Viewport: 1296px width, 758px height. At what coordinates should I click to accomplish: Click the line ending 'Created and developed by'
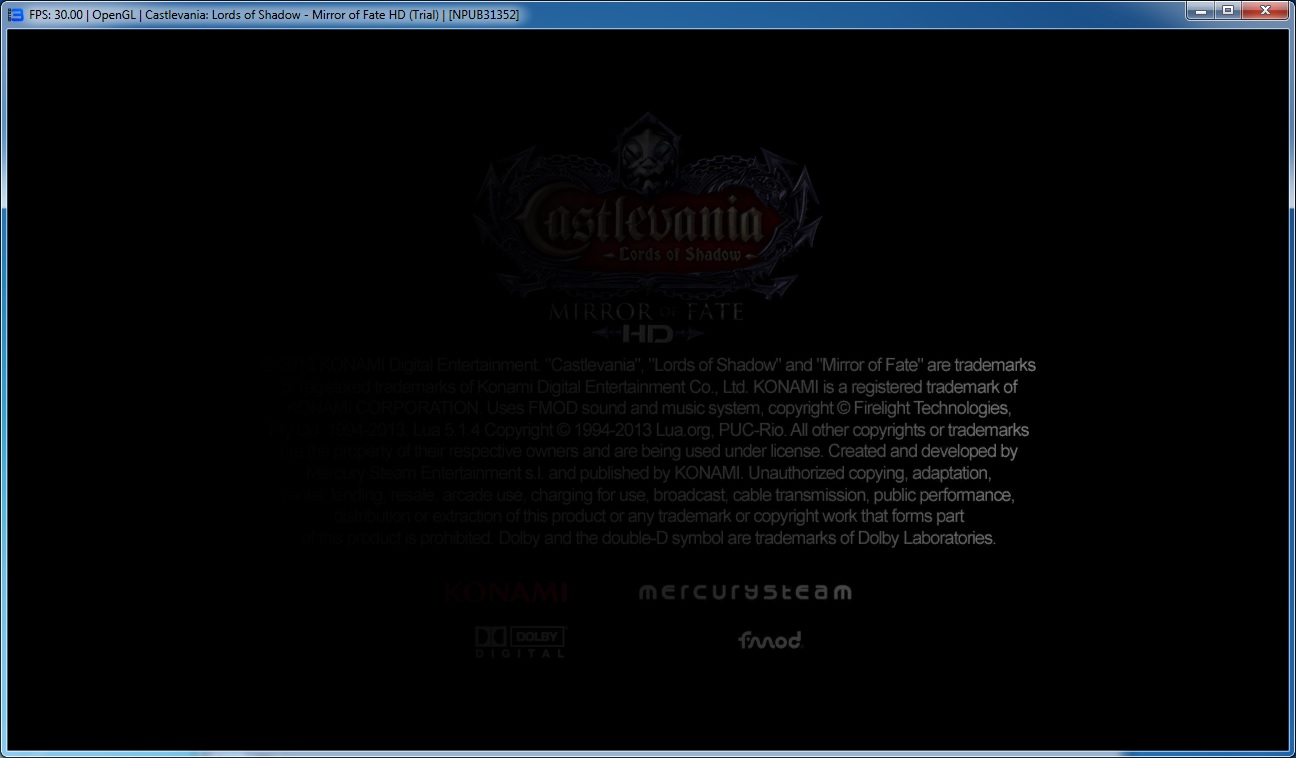tap(648, 451)
